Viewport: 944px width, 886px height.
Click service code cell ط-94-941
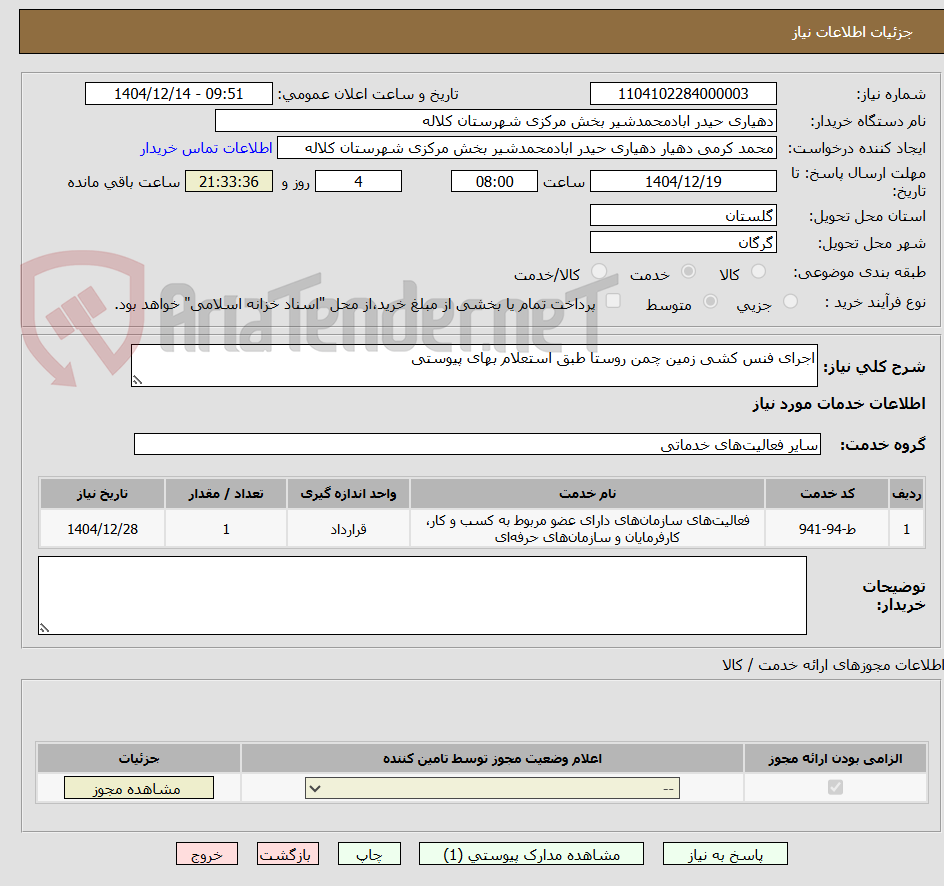pyautogui.click(x=827, y=529)
